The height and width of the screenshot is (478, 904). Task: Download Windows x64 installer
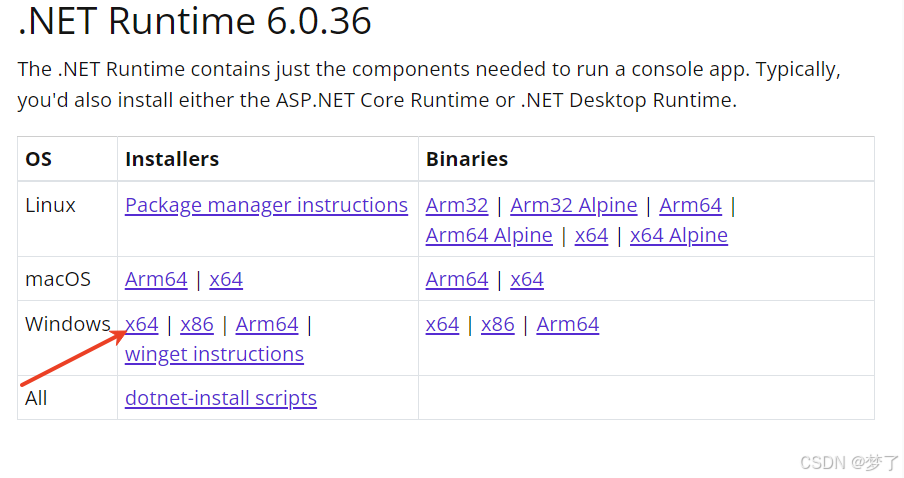pos(142,325)
